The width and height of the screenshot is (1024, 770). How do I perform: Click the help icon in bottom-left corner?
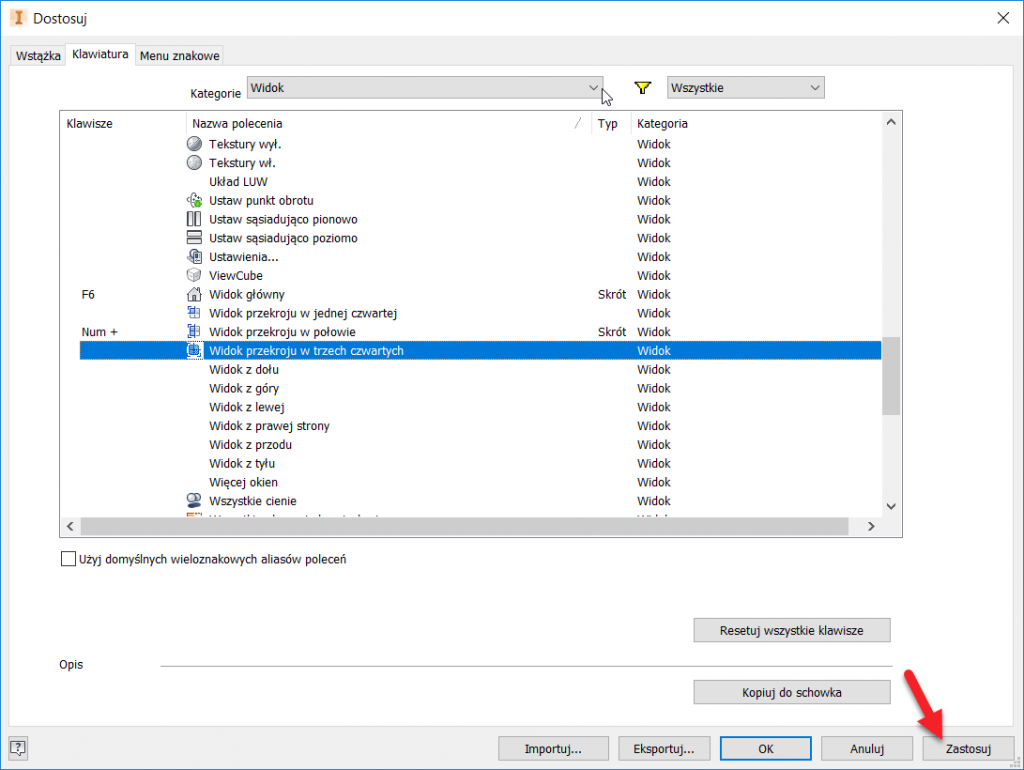coord(18,747)
